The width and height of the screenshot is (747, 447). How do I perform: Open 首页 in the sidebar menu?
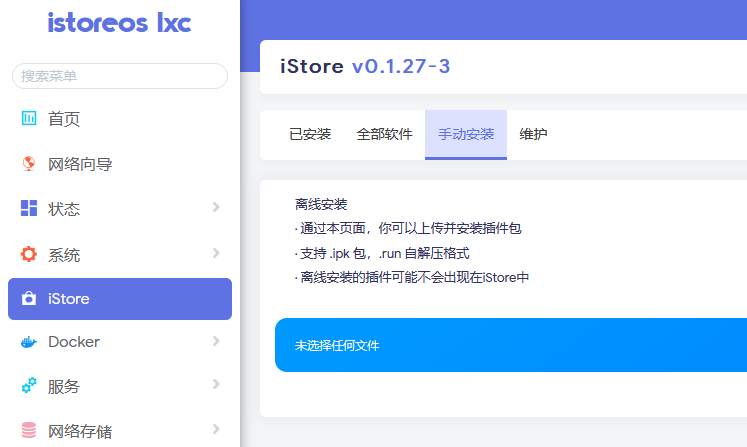pos(120,118)
